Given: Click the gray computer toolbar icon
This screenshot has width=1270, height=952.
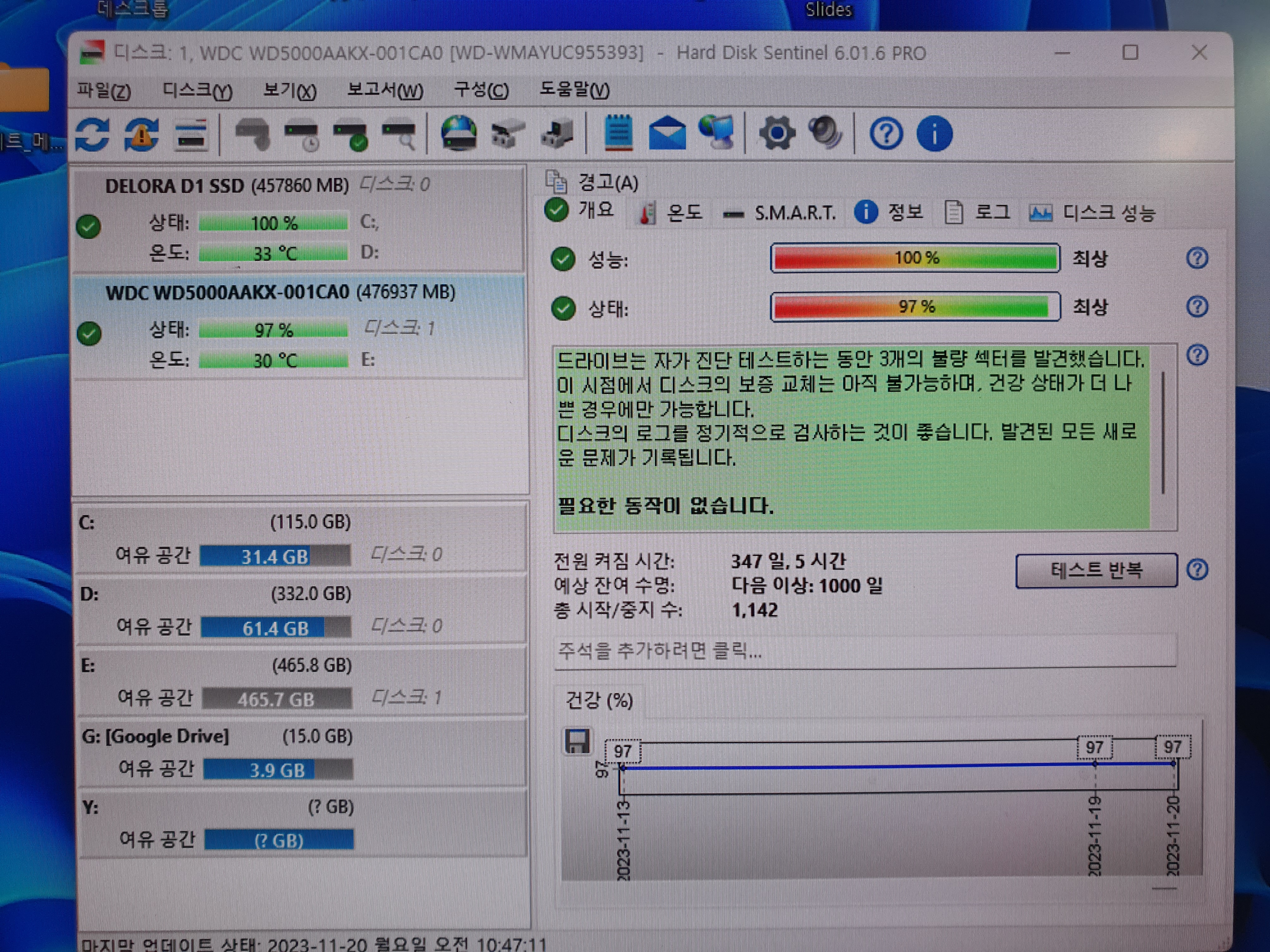Looking at the screenshot, I should coord(557,134).
